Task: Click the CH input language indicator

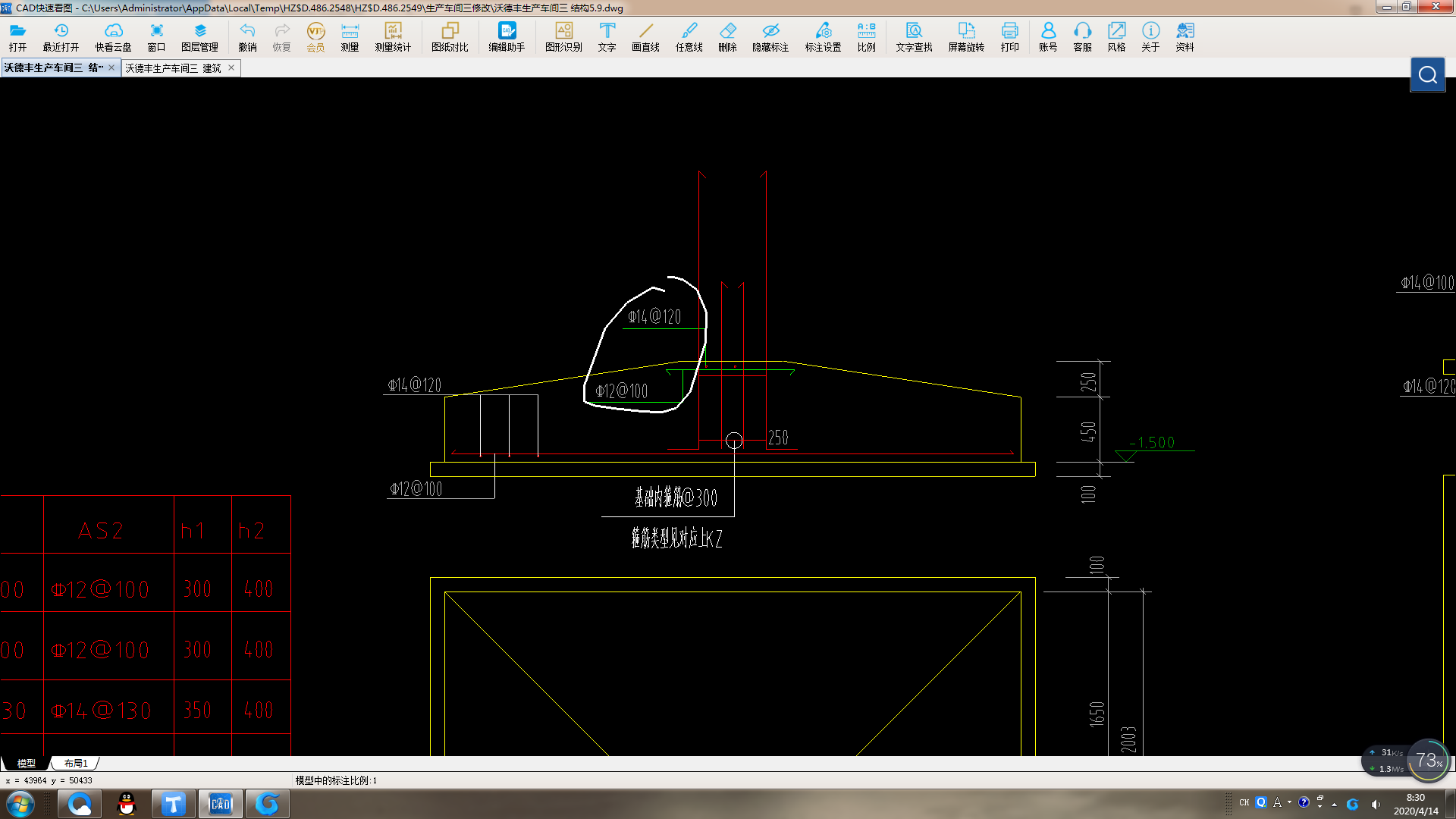Action: [x=1244, y=802]
